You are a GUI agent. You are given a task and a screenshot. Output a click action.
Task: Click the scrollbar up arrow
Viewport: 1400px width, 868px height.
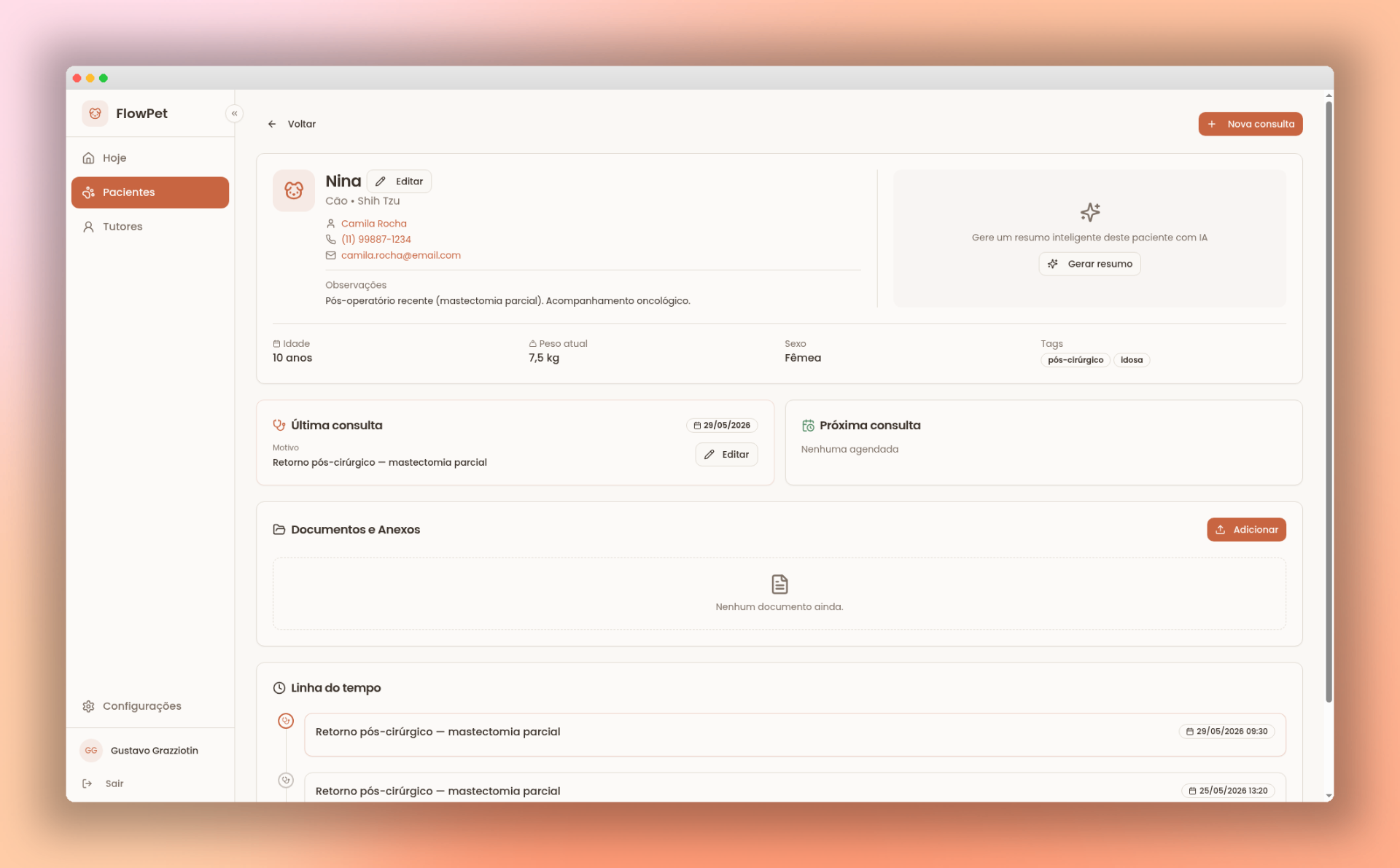pyautogui.click(x=1329, y=95)
